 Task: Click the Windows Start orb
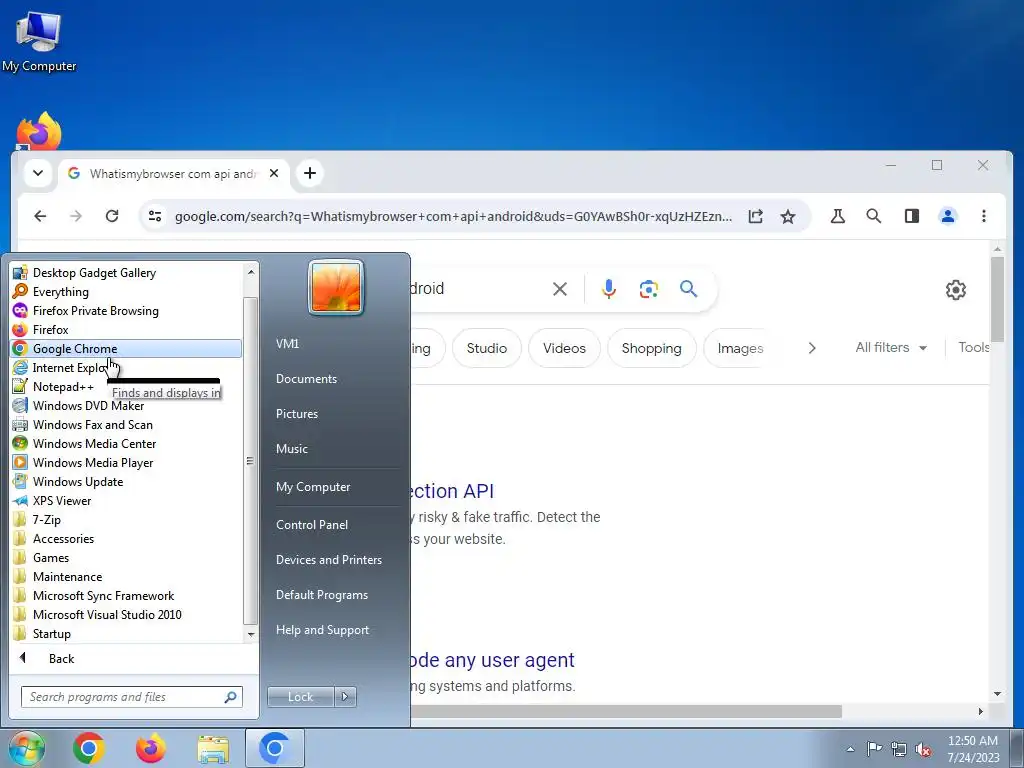click(x=27, y=748)
